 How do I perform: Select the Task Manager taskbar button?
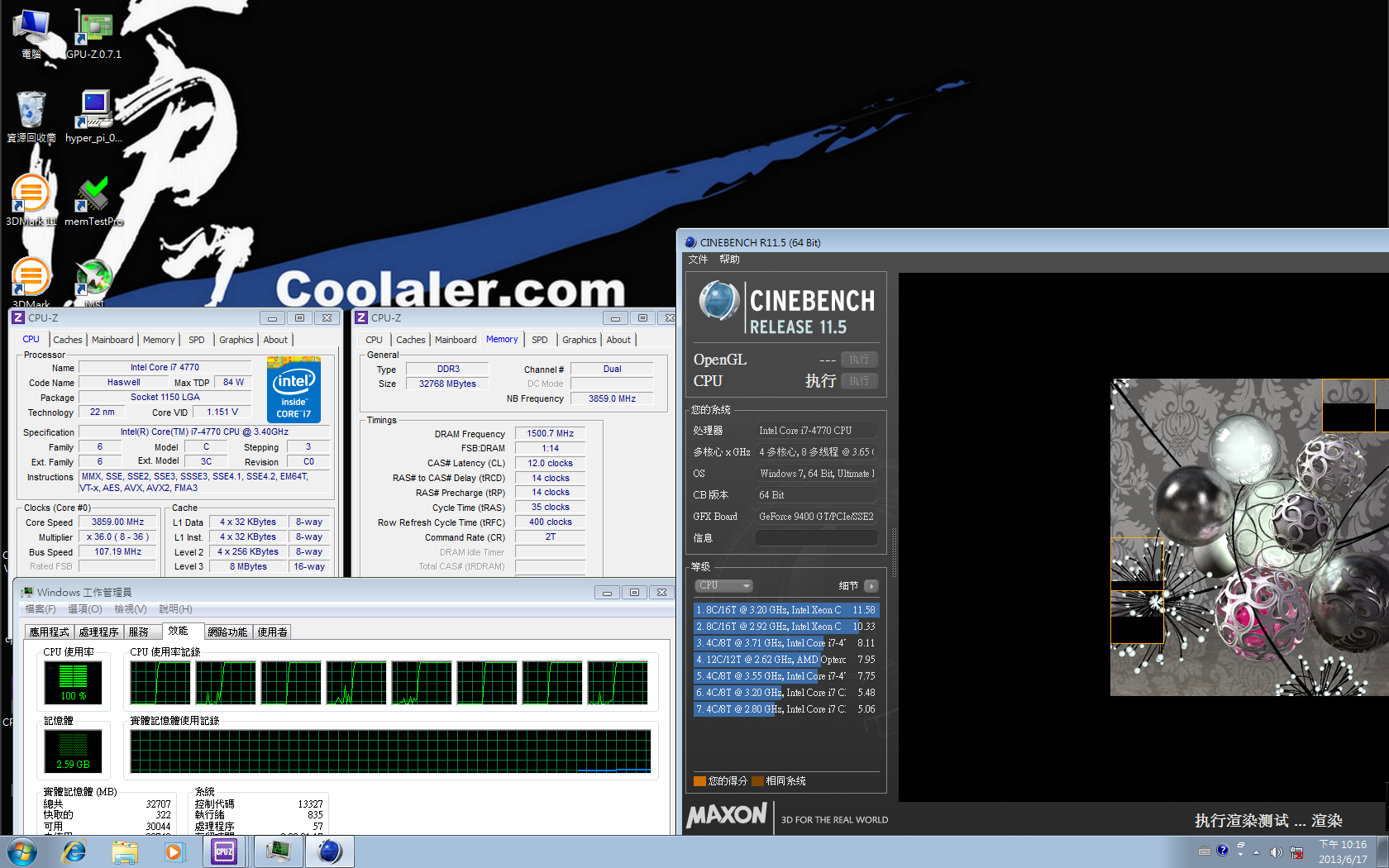point(279,851)
